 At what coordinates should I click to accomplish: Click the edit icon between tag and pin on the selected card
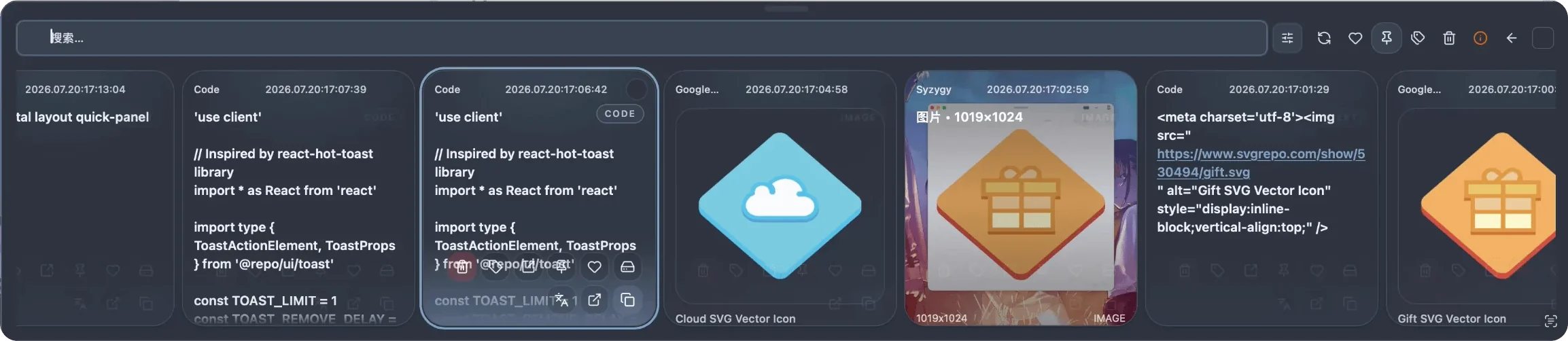528,267
